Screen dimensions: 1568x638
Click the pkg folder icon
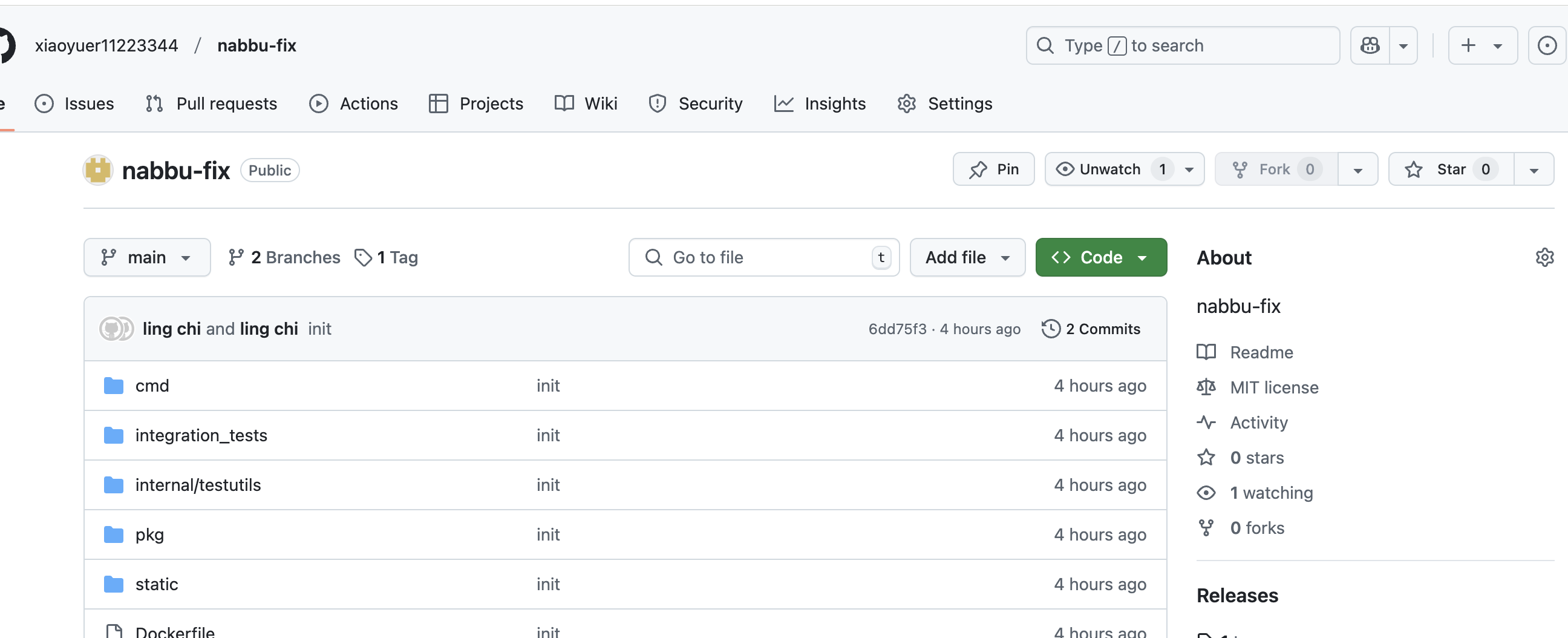[x=114, y=534]
